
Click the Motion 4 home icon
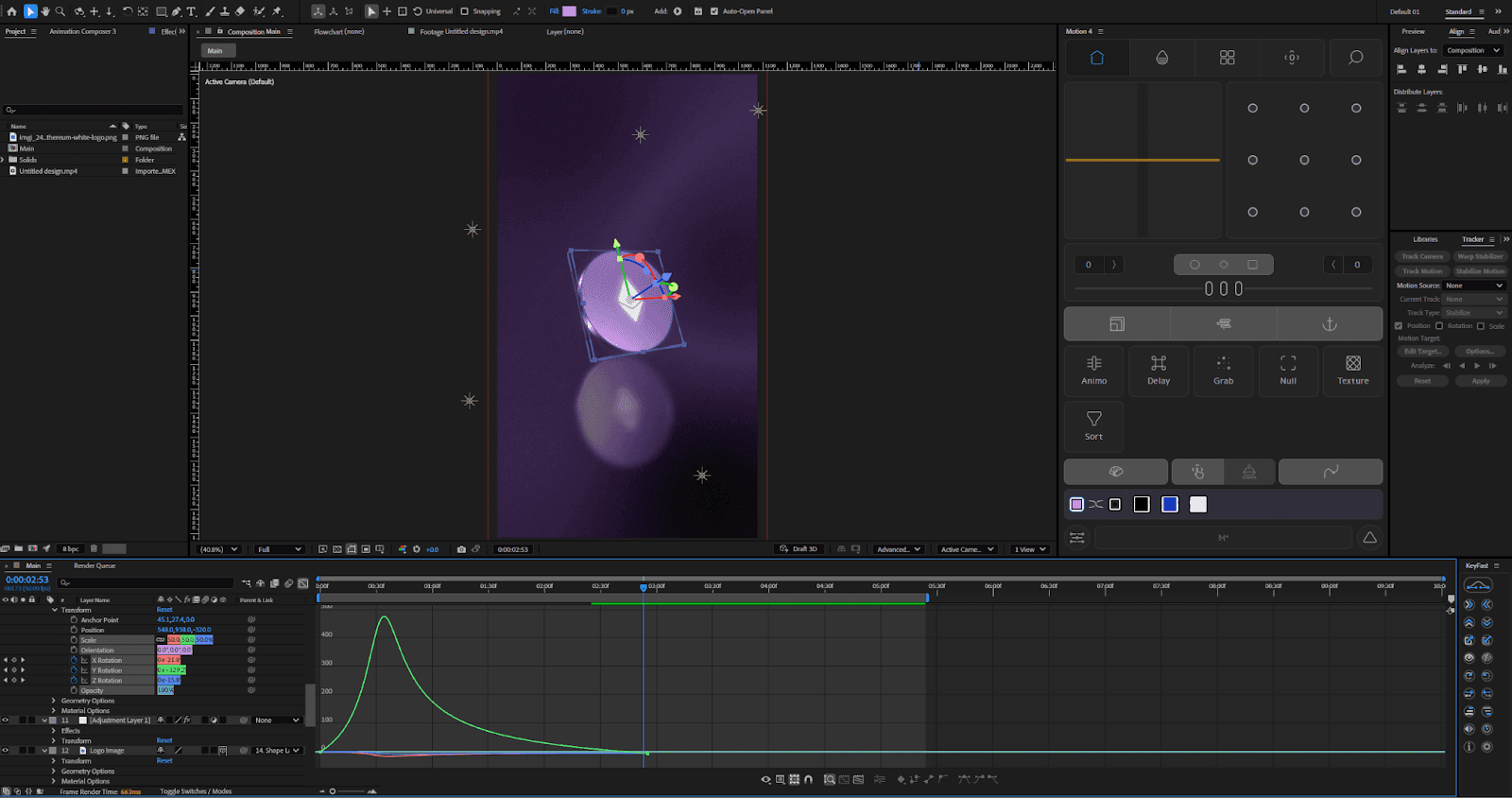pos(1096,58)
